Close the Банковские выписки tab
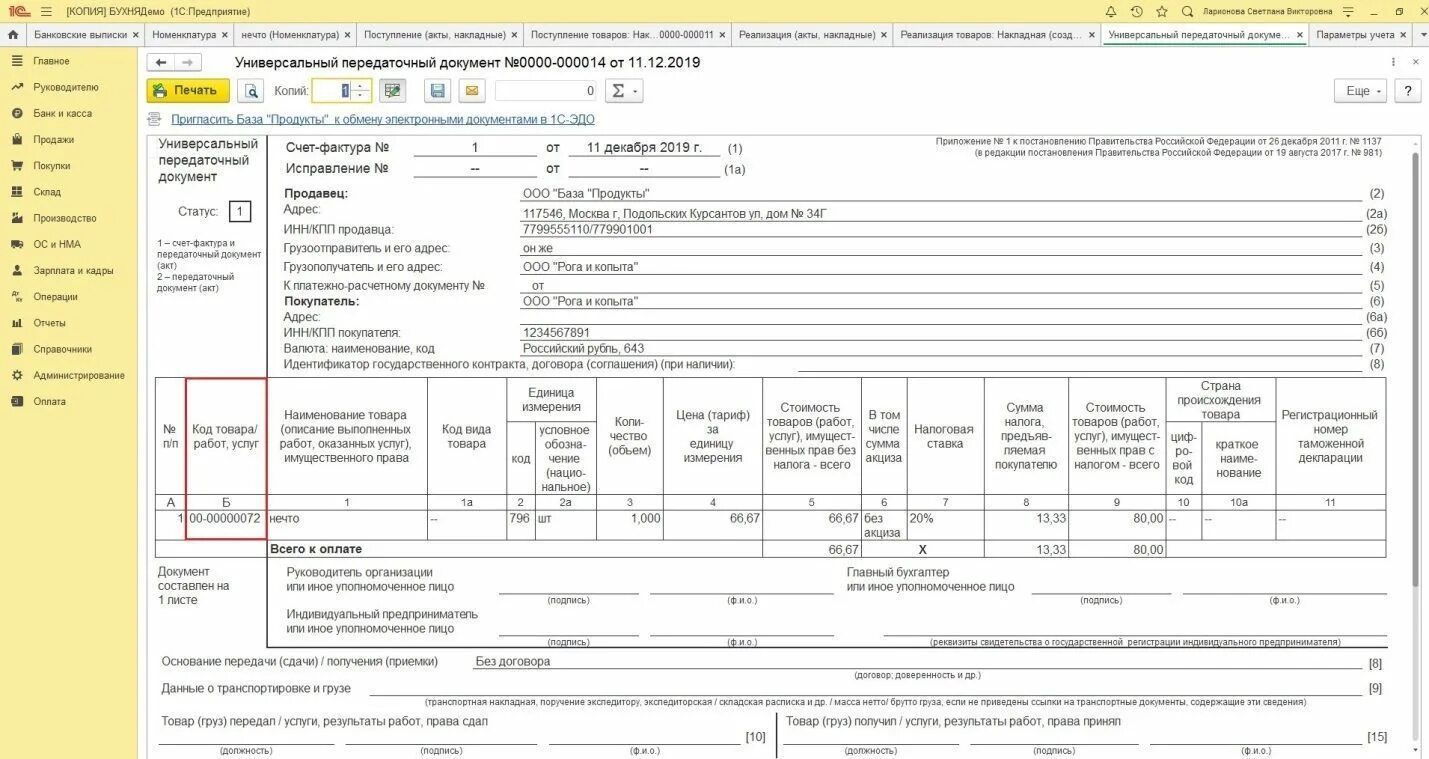The image size is (1429, 759). [x=137, y=34]
